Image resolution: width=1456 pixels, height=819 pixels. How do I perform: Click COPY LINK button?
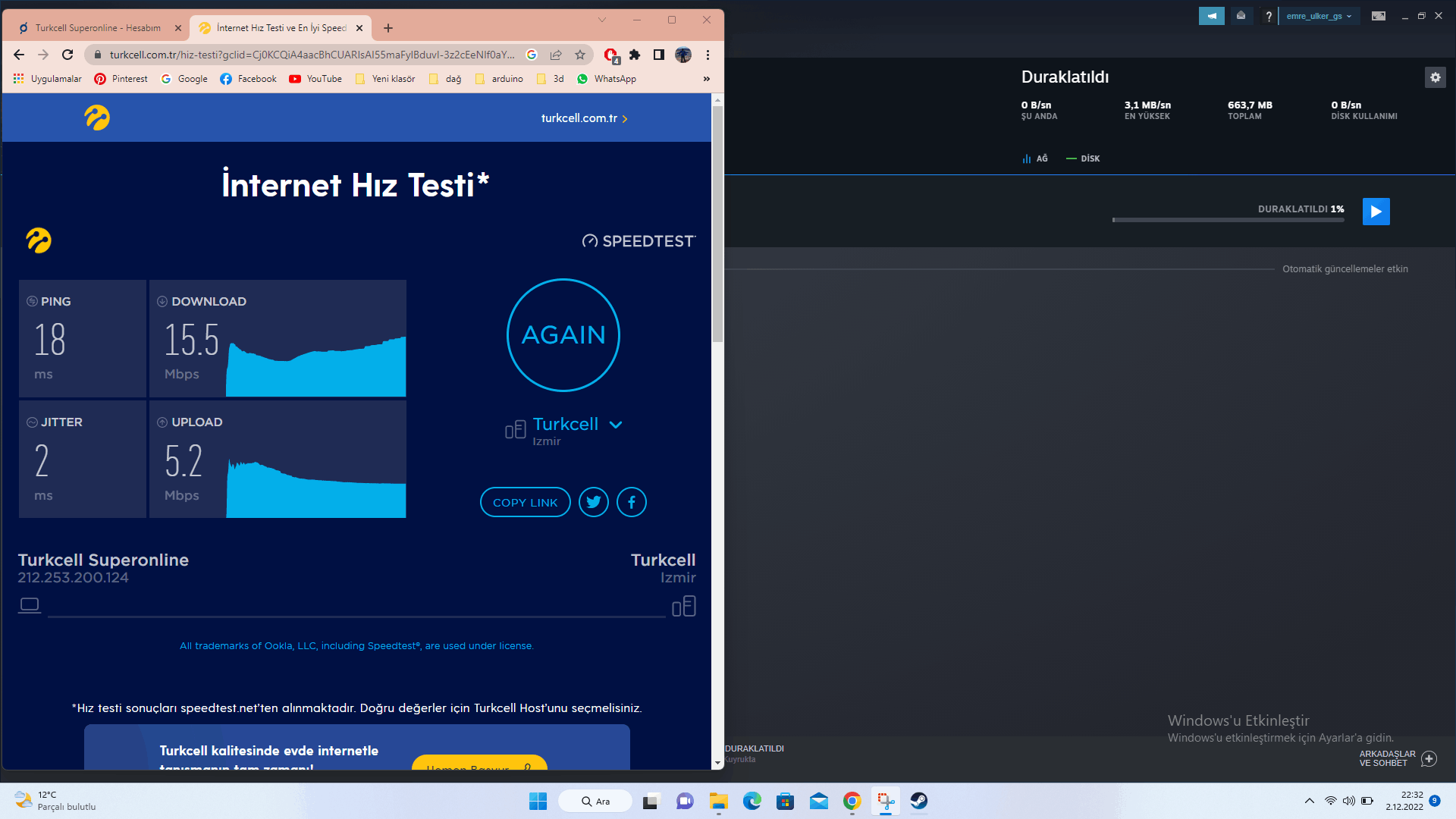[x=525, y=502]
